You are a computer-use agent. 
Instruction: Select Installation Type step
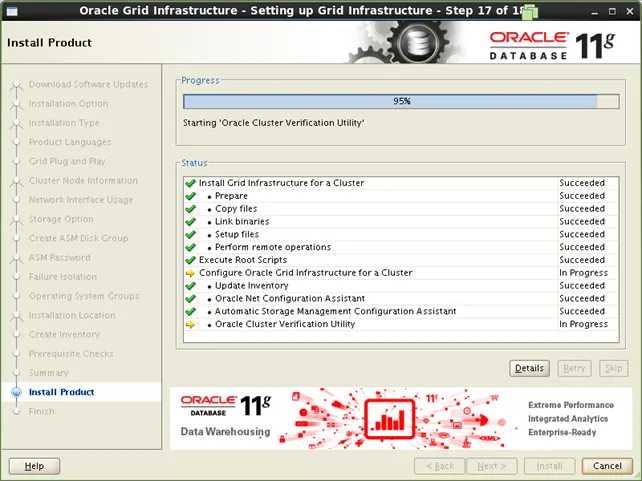pos(64,123)
